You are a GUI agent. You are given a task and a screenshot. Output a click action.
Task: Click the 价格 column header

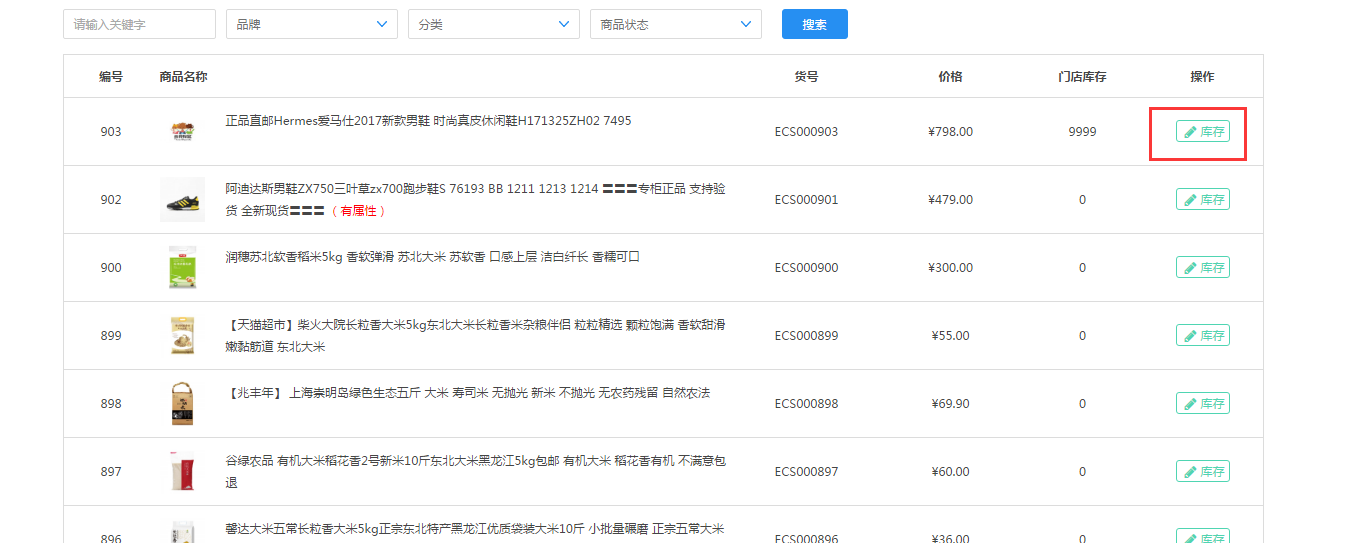coord(950,77)
